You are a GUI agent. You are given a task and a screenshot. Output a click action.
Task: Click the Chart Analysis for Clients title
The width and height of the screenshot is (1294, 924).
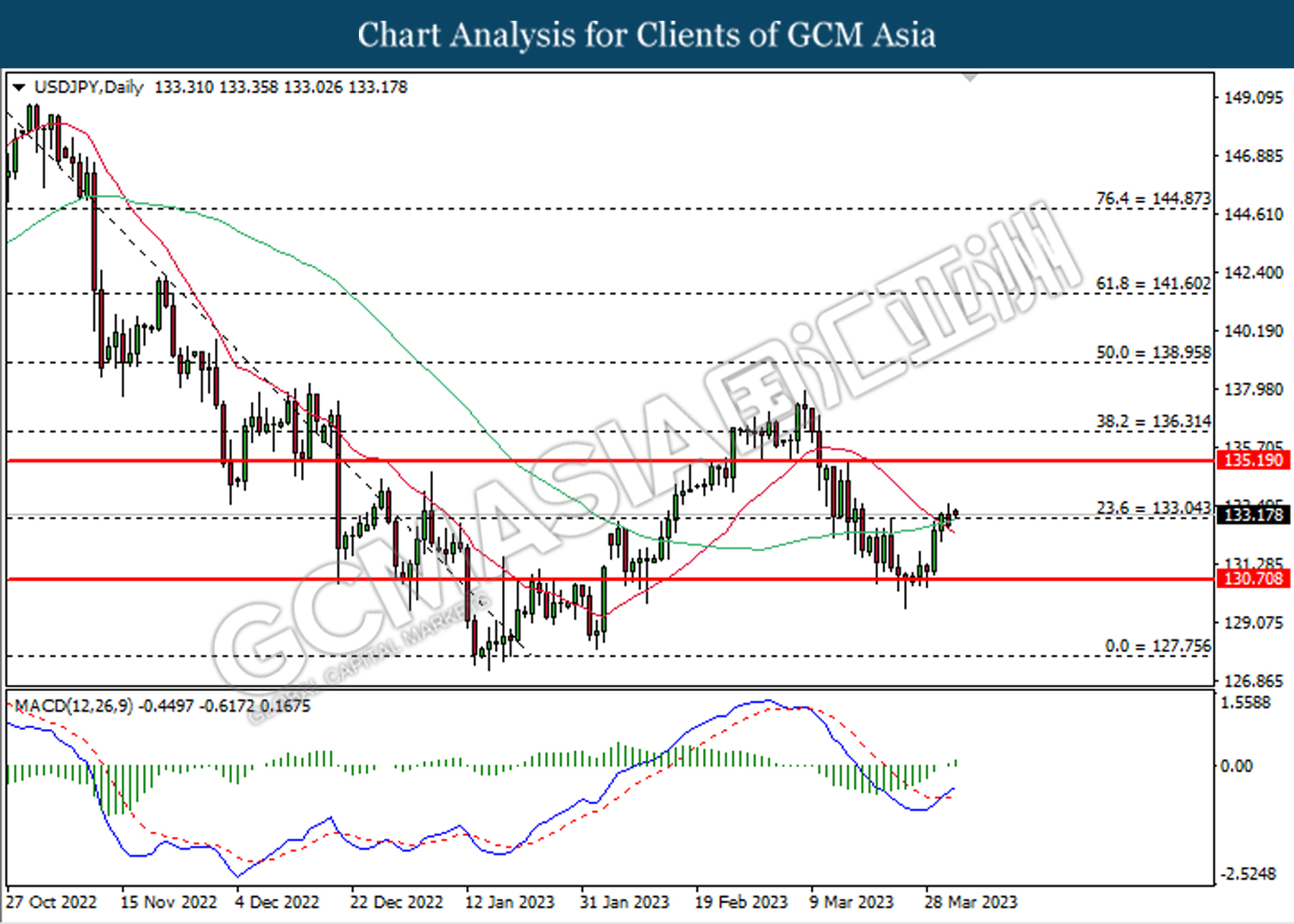(x=647, y=35)
